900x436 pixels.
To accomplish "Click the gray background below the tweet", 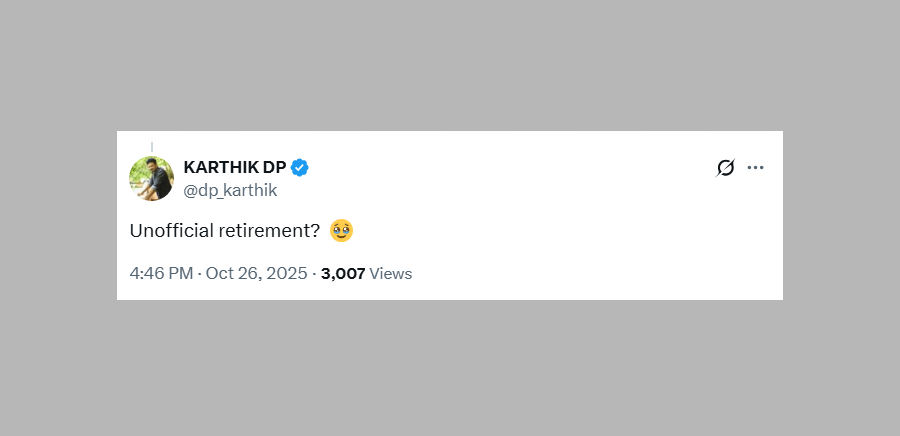I will pyautogui.click(x=450, y=370).
